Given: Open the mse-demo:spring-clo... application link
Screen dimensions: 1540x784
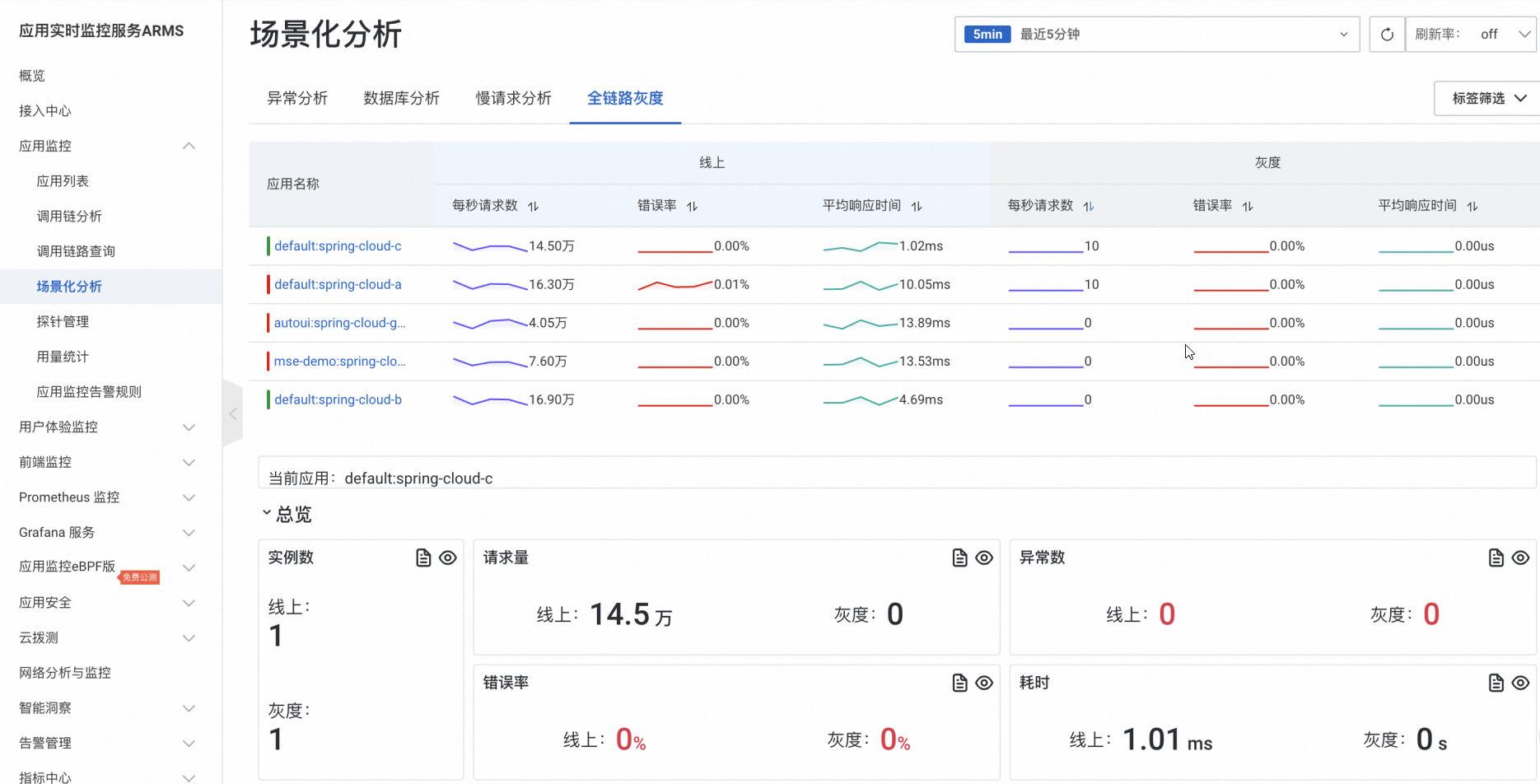Looking at the screenshot, I should click(339, 361).
